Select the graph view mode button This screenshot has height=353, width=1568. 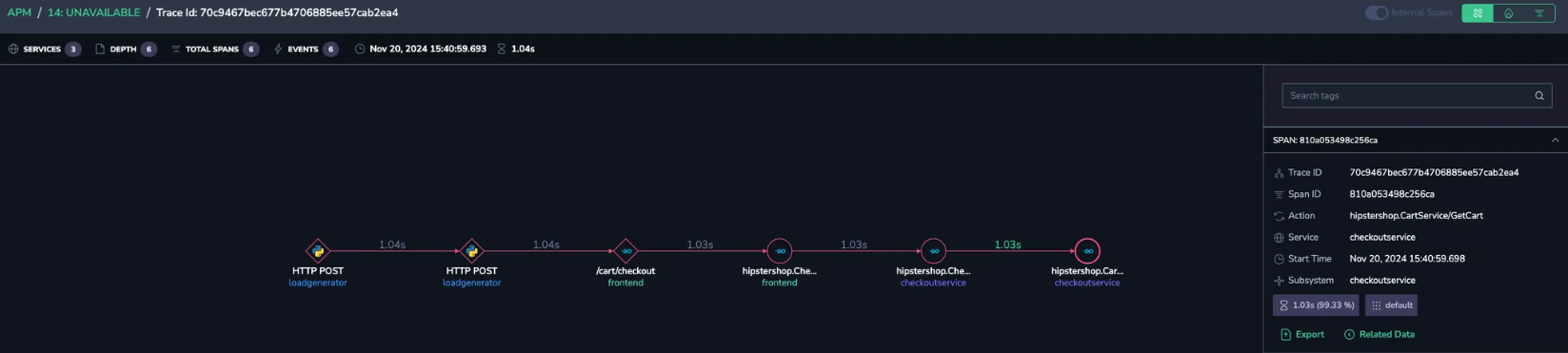point(1478,13)
